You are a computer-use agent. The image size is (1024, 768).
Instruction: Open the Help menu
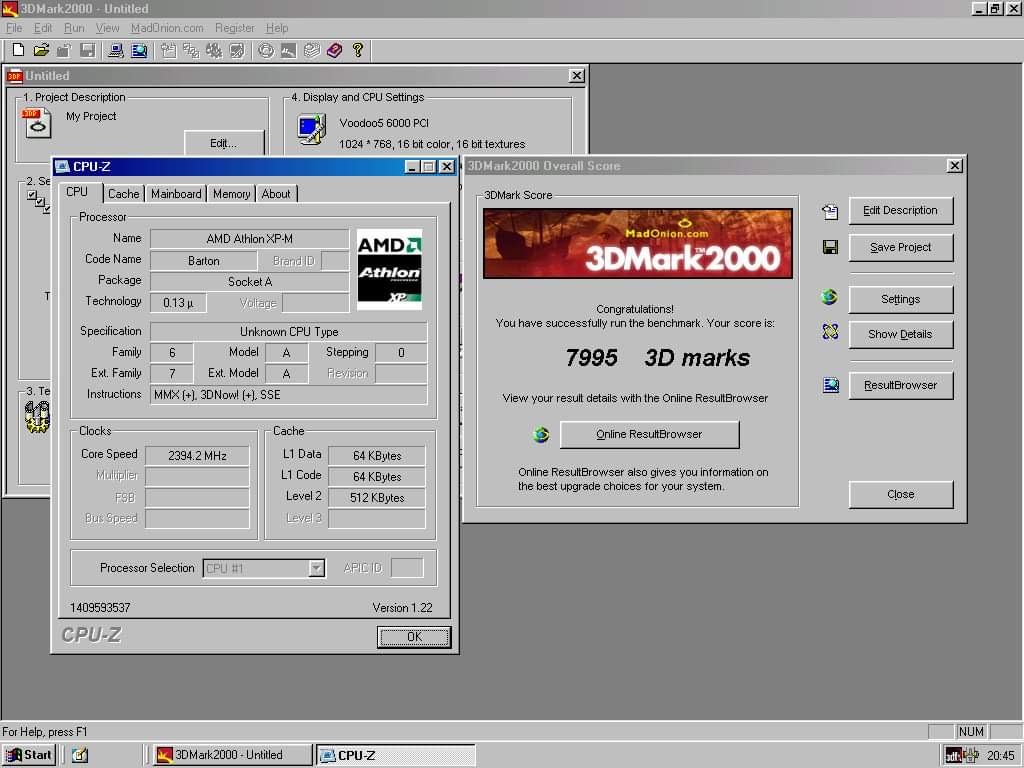click(277, 28)
